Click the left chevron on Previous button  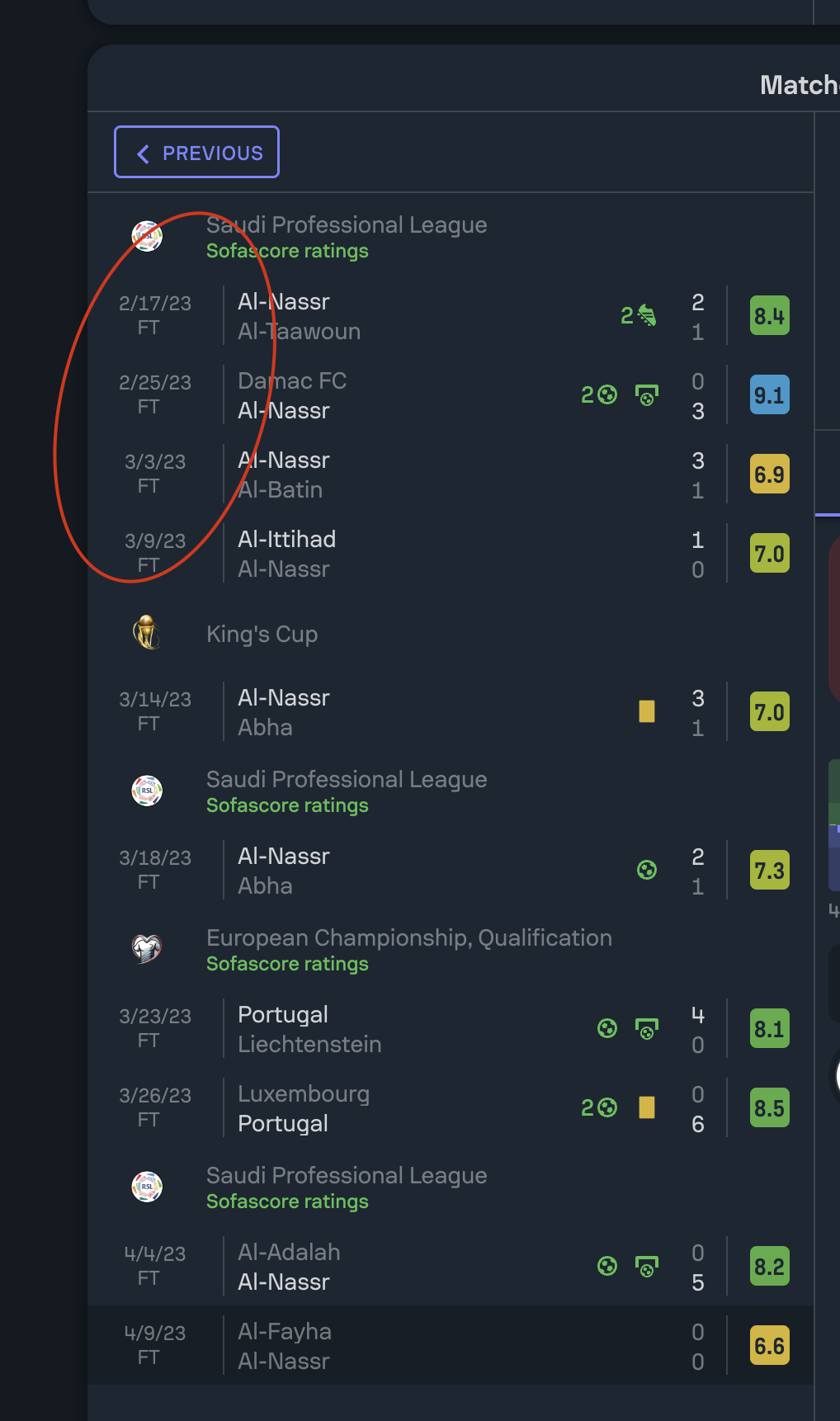(144, 152)
